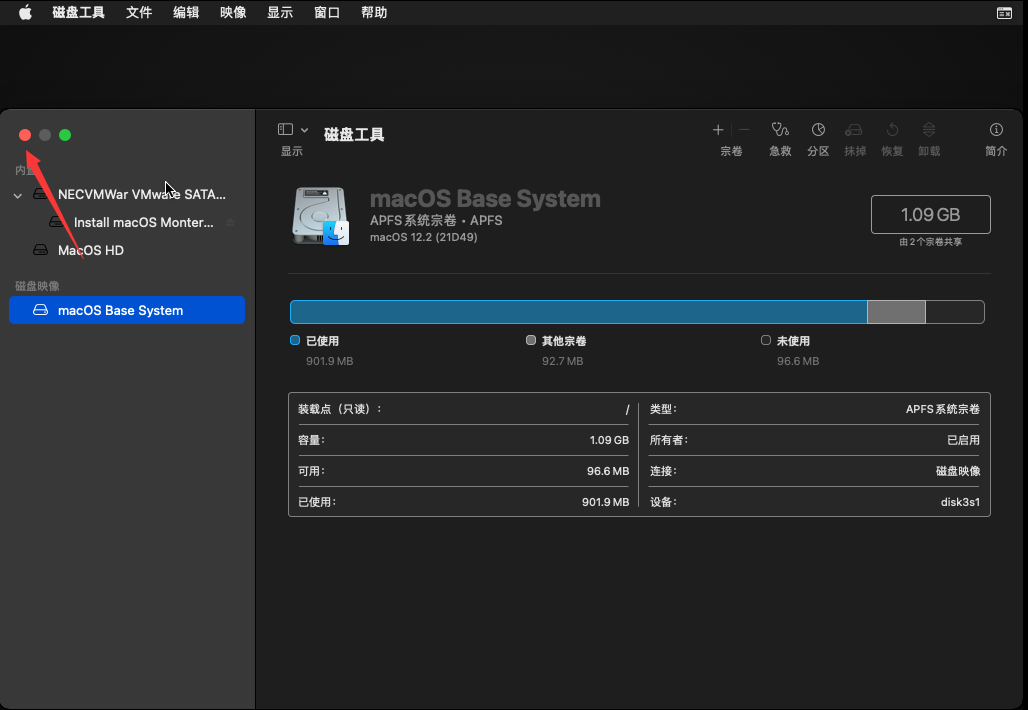Screen dimensions: 1028x710
Task: Open the 文件 menu
Action: [x=139, y=12]
